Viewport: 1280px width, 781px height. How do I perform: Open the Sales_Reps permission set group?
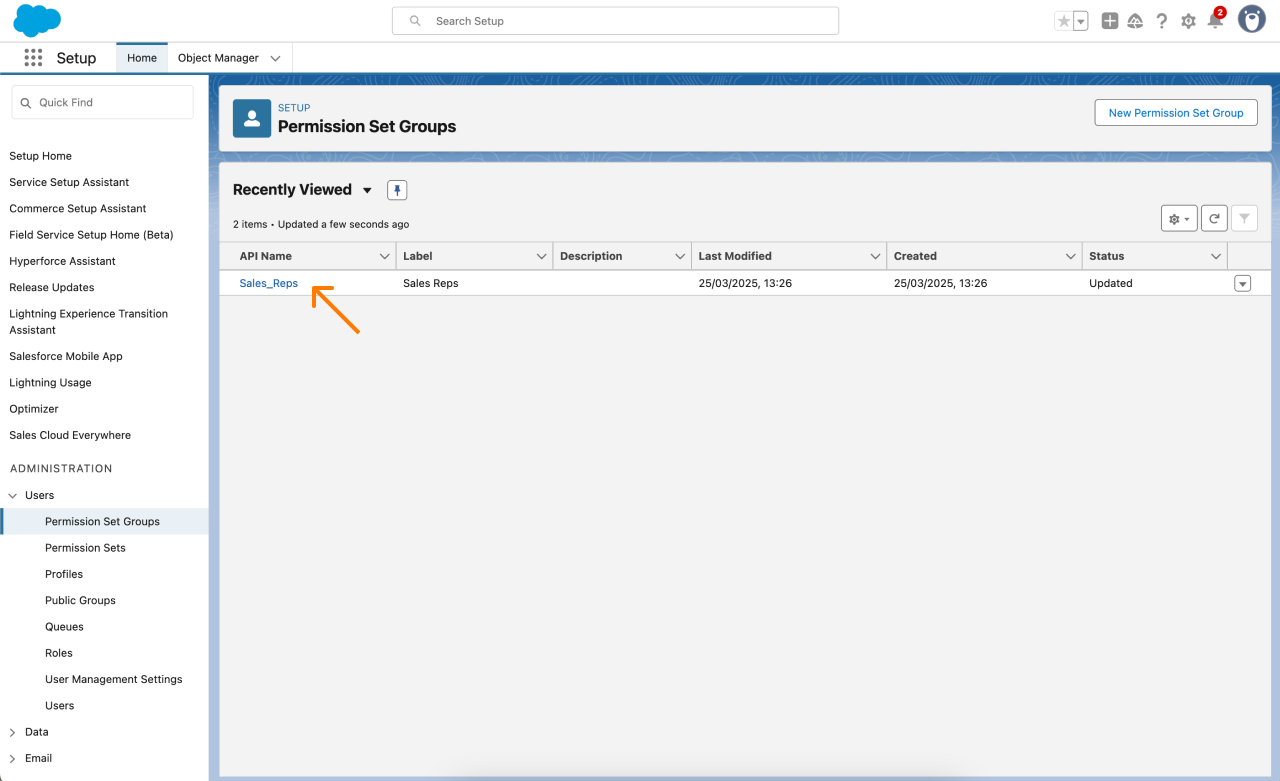pyautogui.click(x=269, y=283)
